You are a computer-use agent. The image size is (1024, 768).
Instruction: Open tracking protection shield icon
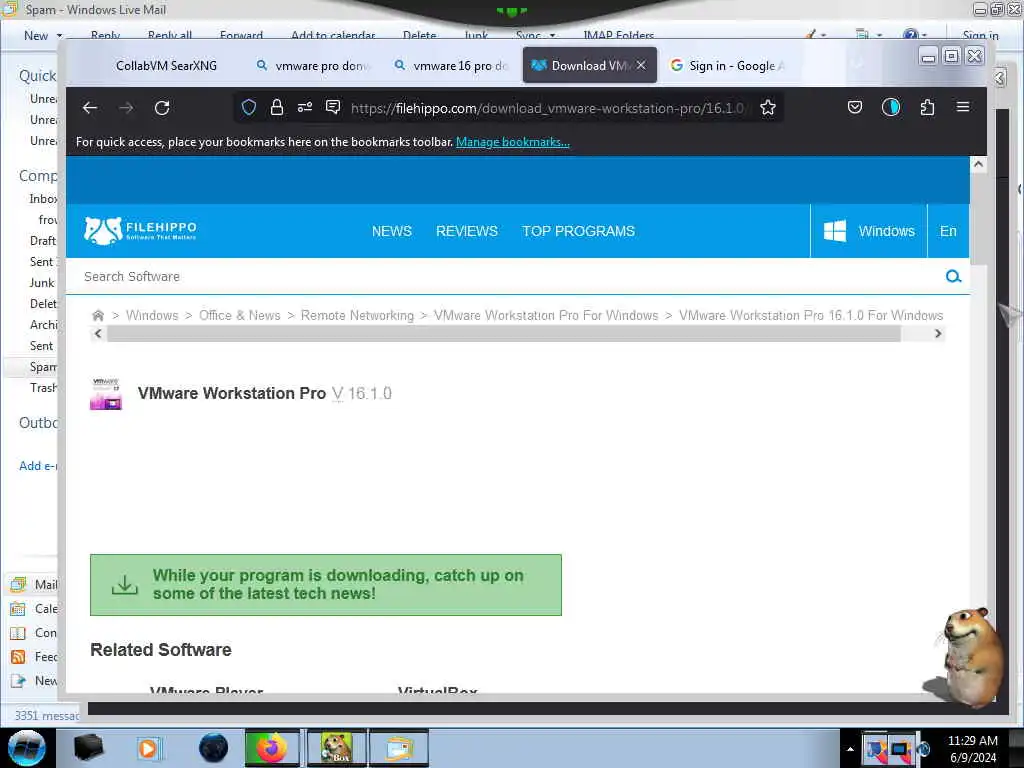[x=249, y=108]
